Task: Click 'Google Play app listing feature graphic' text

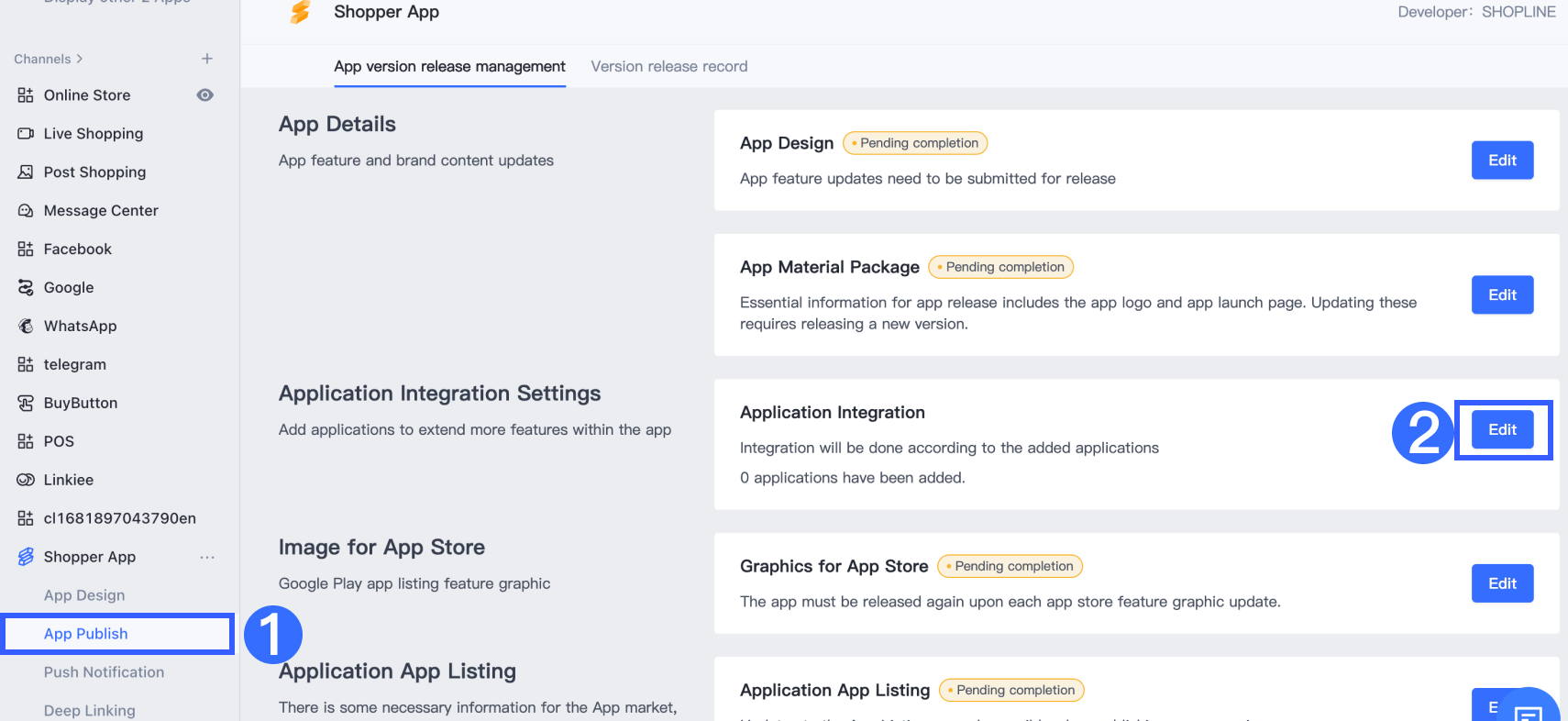Action: point(414,583)
